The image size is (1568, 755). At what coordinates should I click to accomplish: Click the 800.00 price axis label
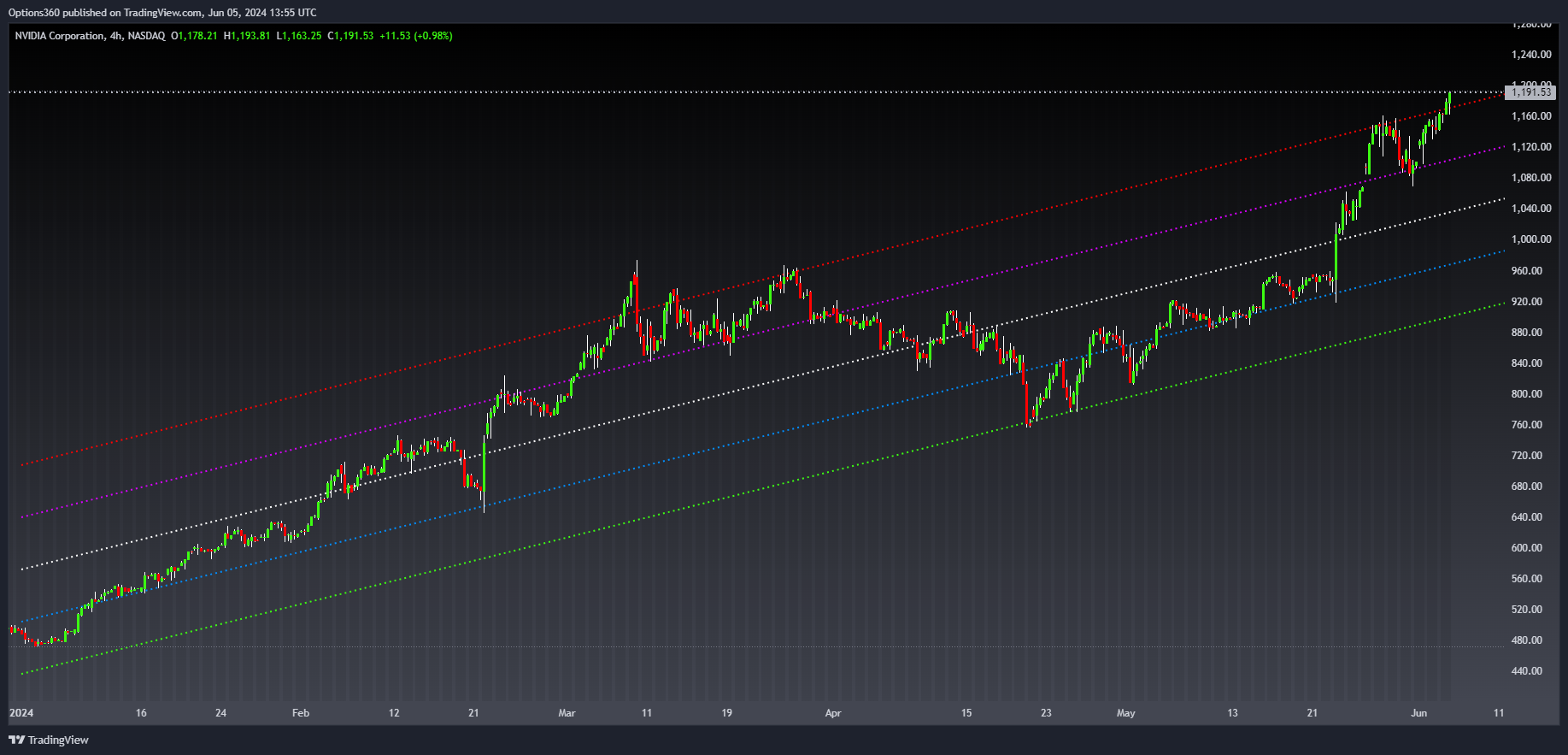pos(1527,394)
